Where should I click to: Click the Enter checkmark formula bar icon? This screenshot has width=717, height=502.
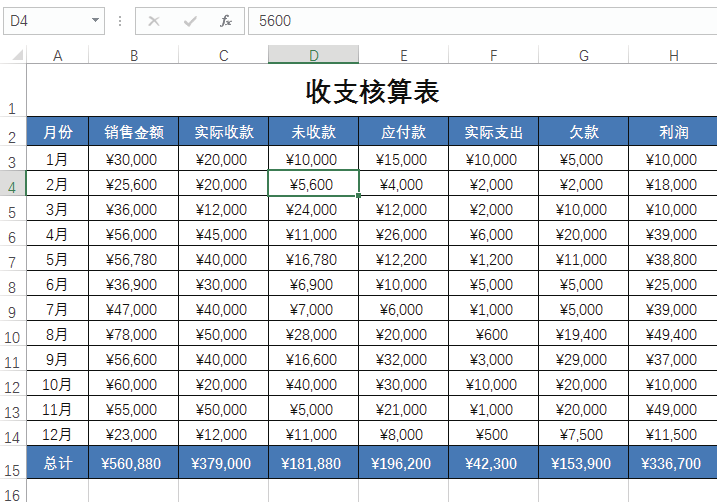[x=190, y=21]
